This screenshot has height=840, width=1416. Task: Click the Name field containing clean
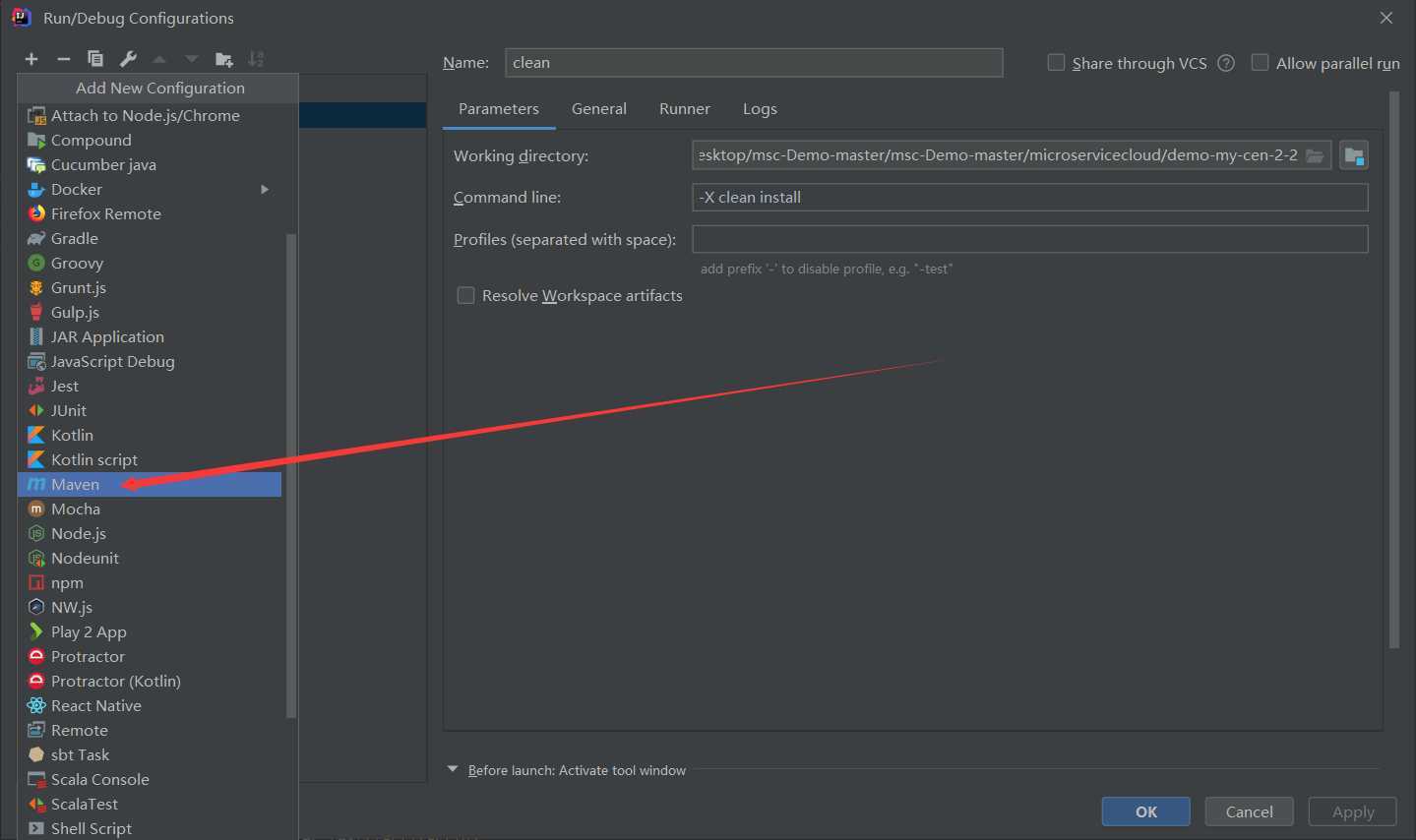754,62
